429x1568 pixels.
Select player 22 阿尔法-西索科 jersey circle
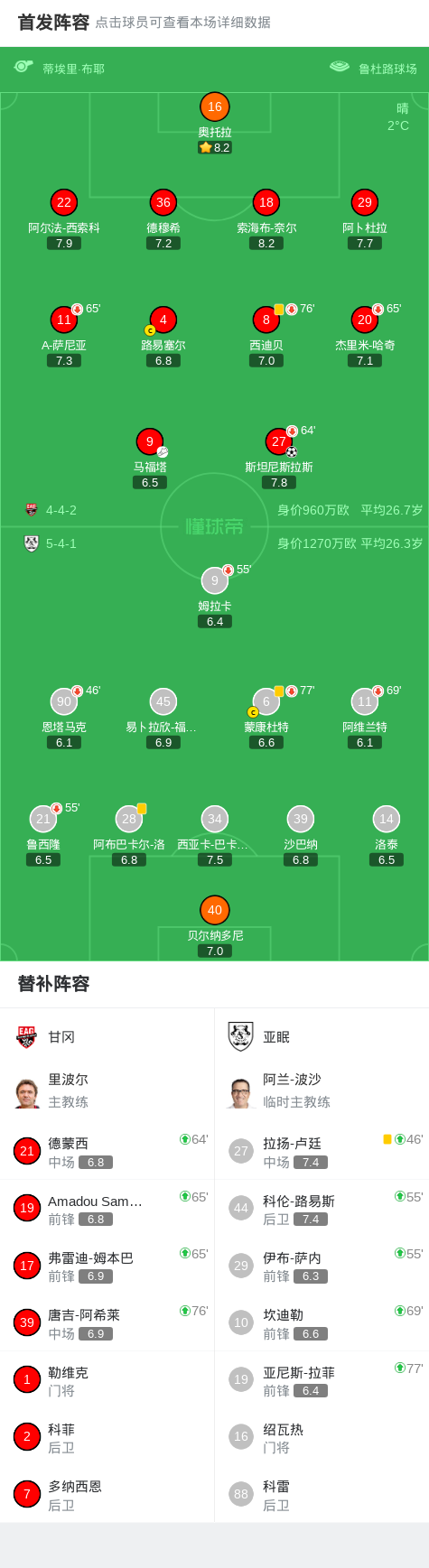pos(63,202)
